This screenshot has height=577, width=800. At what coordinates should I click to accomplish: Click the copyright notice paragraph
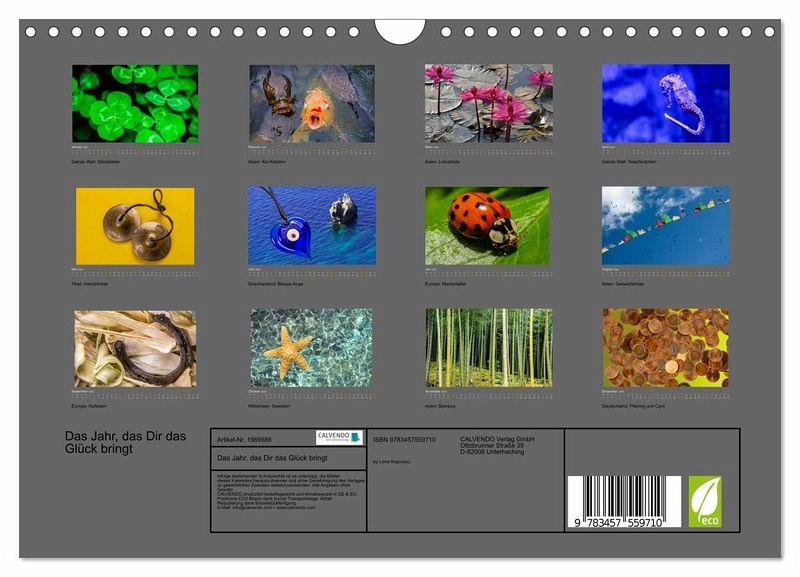[291, 492]
